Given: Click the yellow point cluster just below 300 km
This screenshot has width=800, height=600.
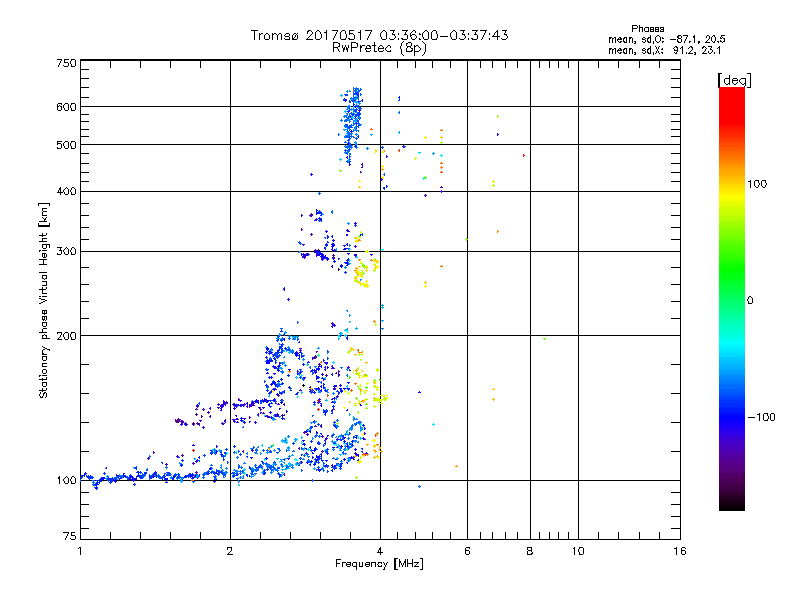Looking at the screenshot, I should (x=362, y=273).
